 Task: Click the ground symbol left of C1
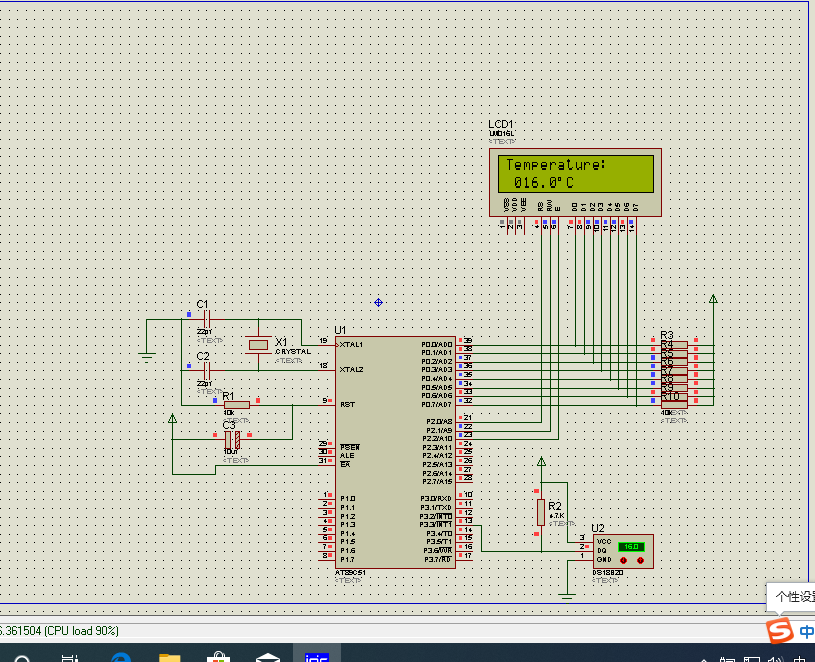coord(147,357)
